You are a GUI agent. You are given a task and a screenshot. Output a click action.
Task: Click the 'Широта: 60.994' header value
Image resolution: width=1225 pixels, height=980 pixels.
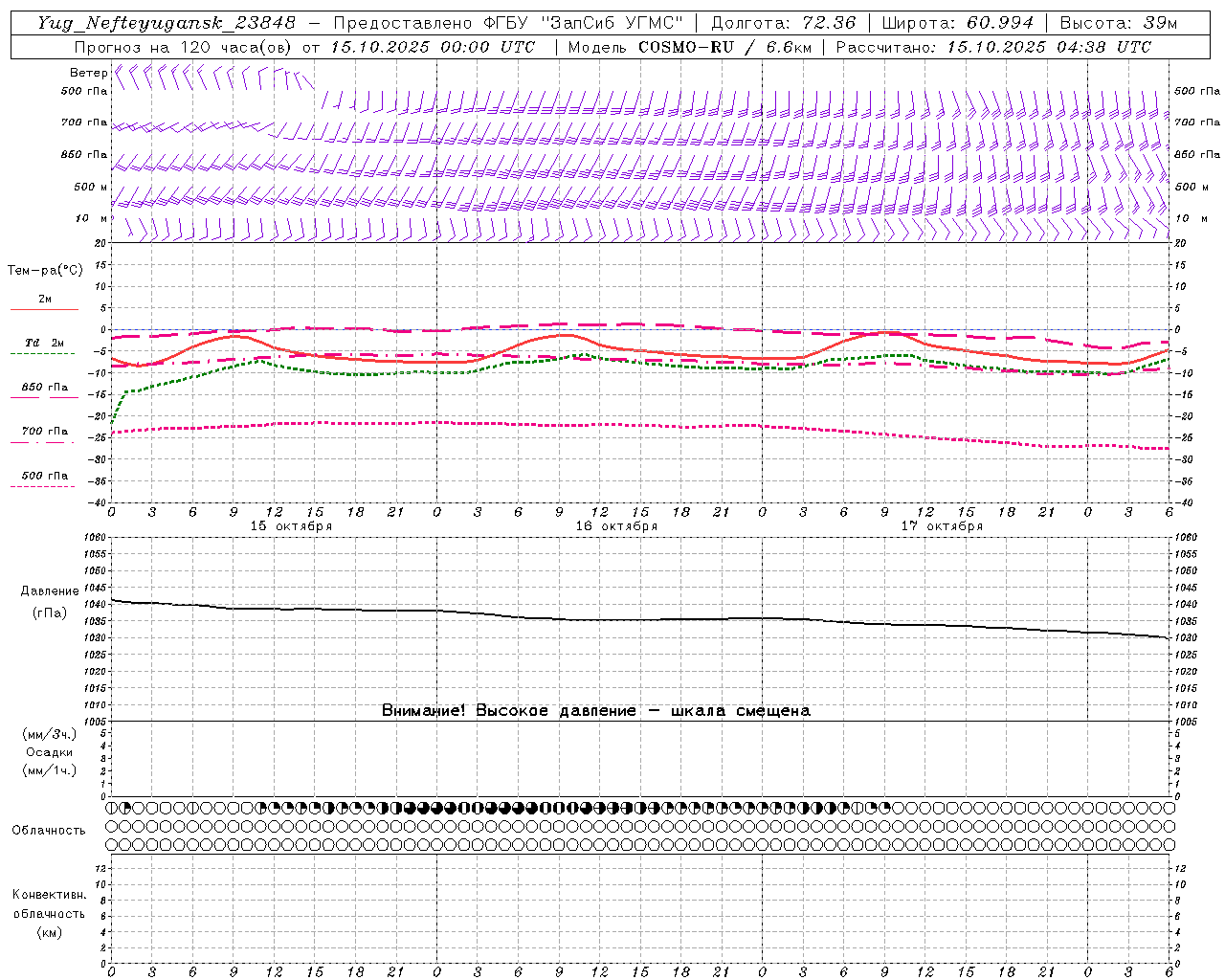[957, 23]
